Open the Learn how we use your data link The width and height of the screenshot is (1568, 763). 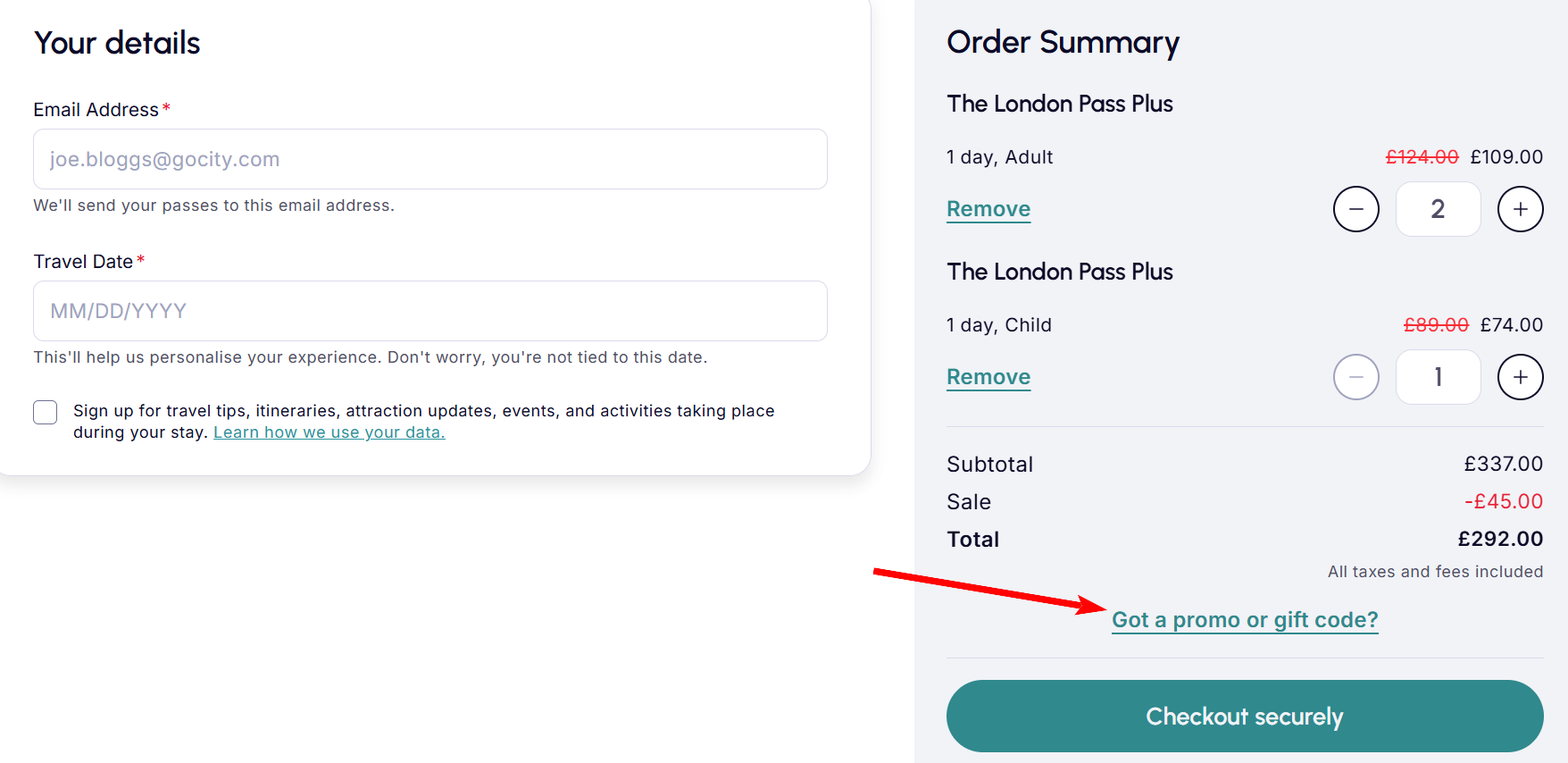click(x=329, y=432)
